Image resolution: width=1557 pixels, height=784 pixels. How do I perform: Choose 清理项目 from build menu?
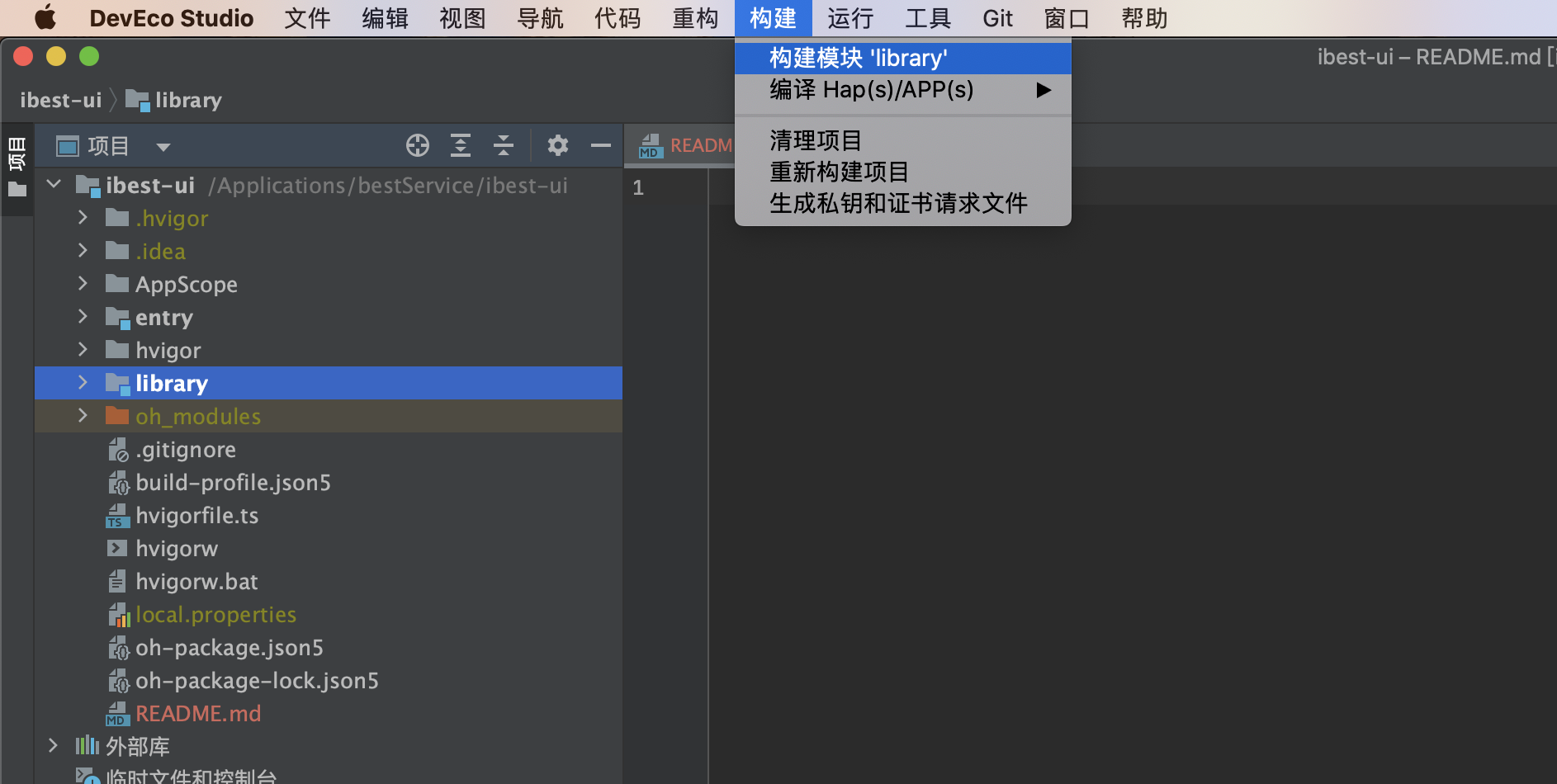tap(903, 140)
